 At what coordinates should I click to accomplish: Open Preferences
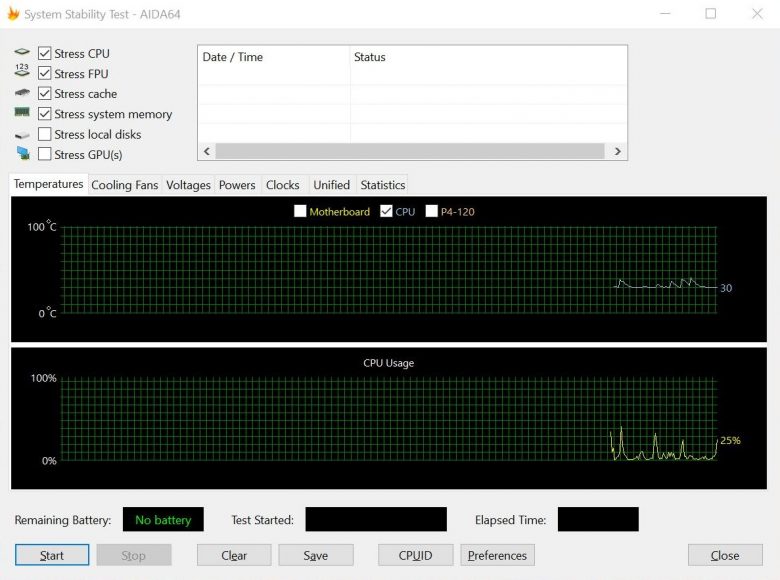pyautogui.click(x=497, y=555)
